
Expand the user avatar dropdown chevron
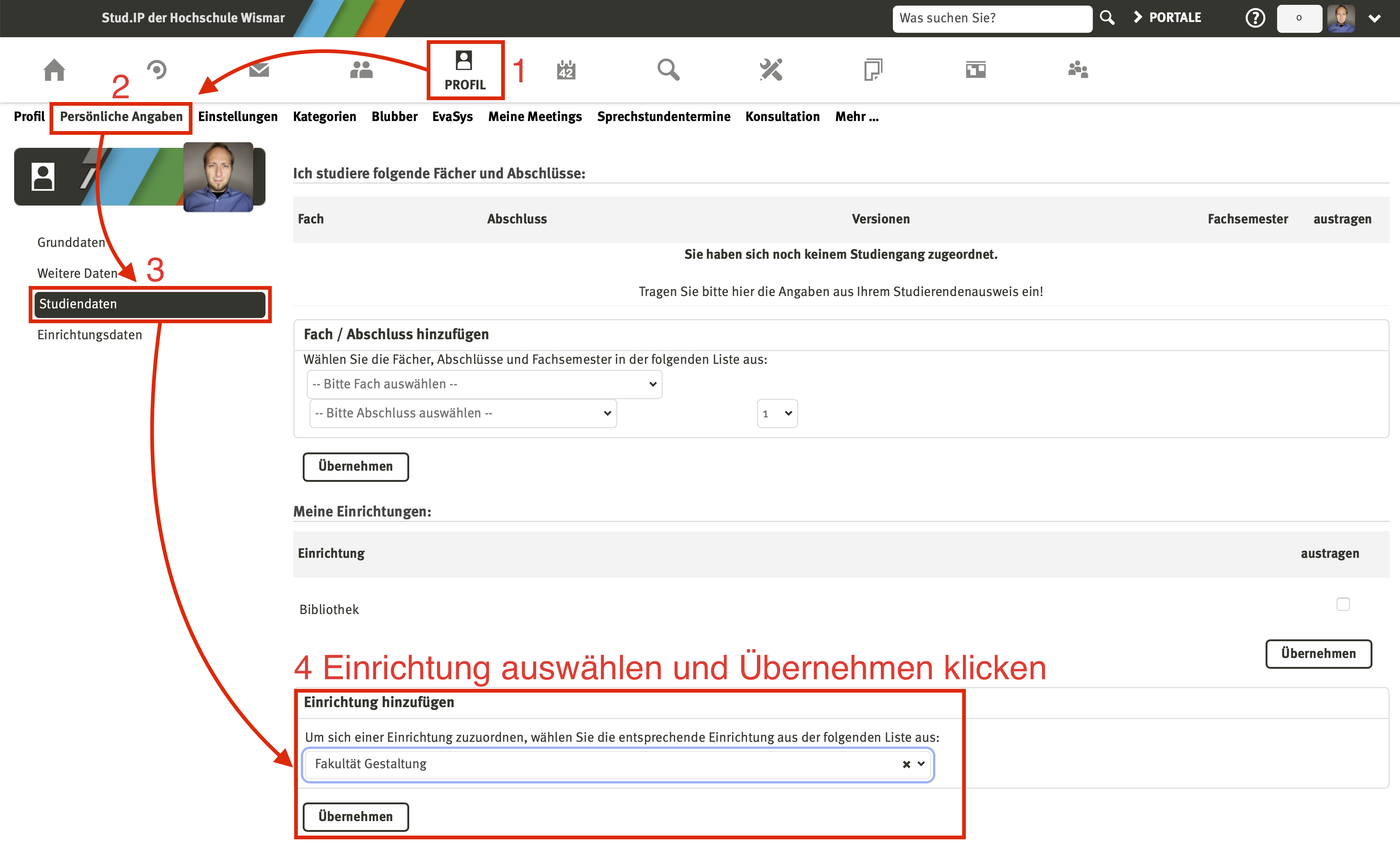1374,18
